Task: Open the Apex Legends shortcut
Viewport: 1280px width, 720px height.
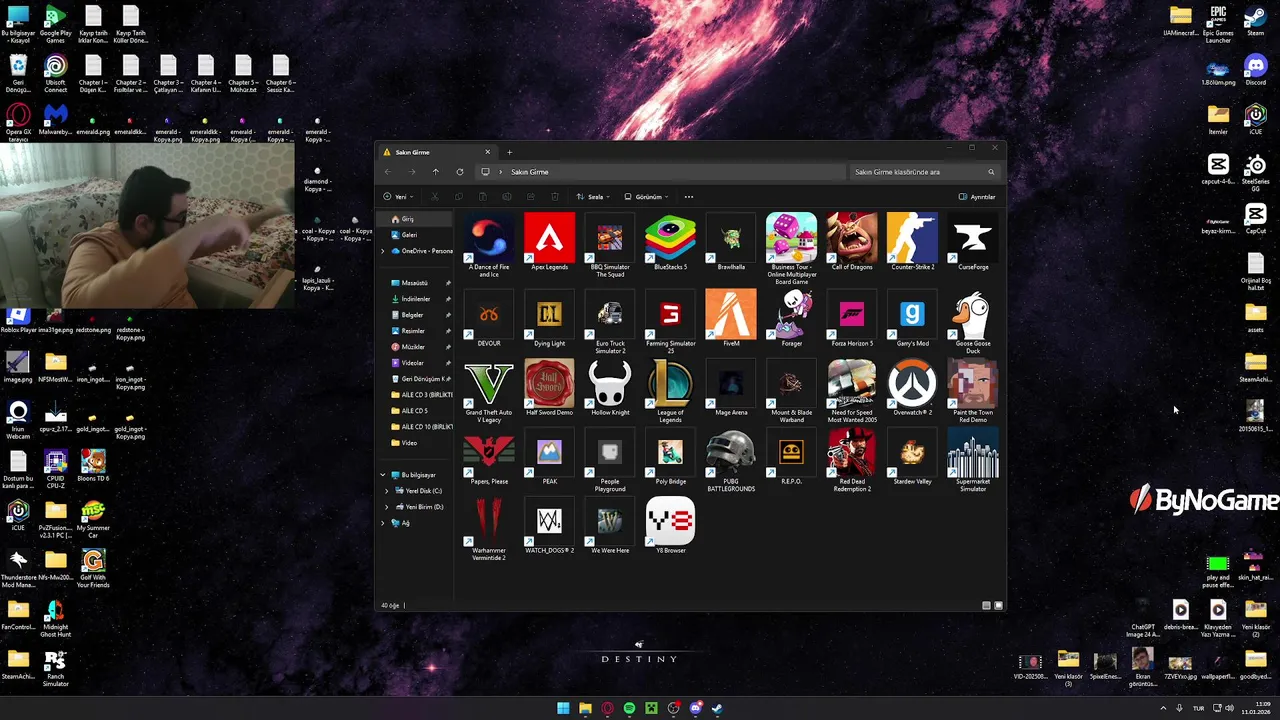Action: tap(549, 241)
